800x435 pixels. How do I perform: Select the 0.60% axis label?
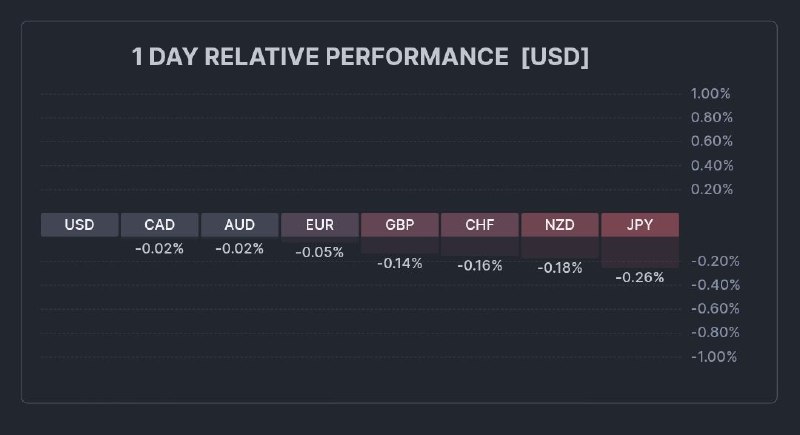pos(711,141)
